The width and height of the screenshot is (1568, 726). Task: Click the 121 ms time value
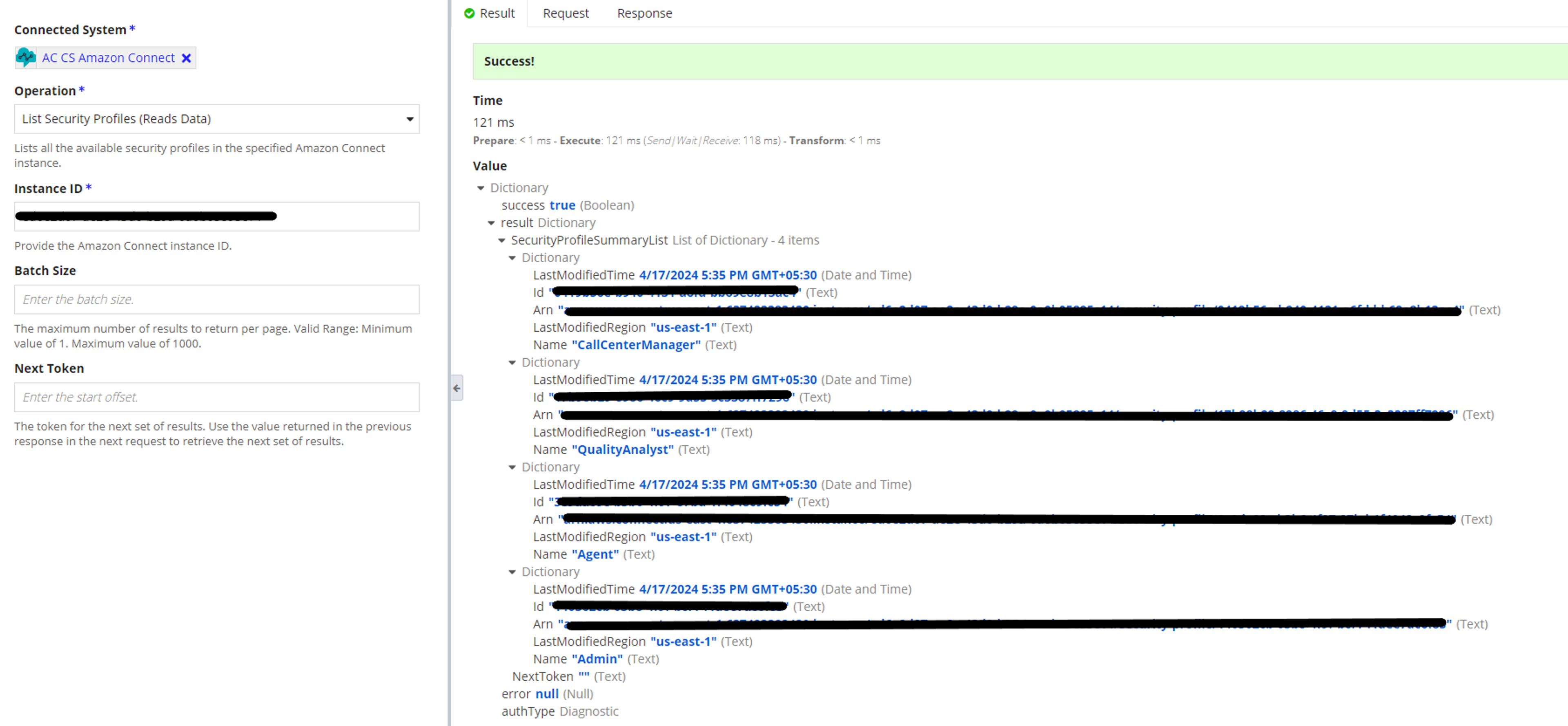coord(494,123)
